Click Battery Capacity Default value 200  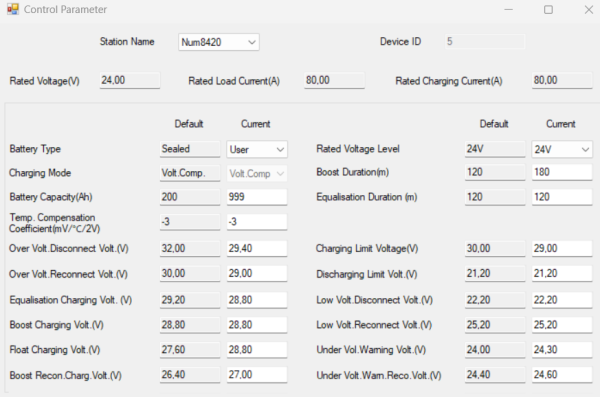point(190,197)
